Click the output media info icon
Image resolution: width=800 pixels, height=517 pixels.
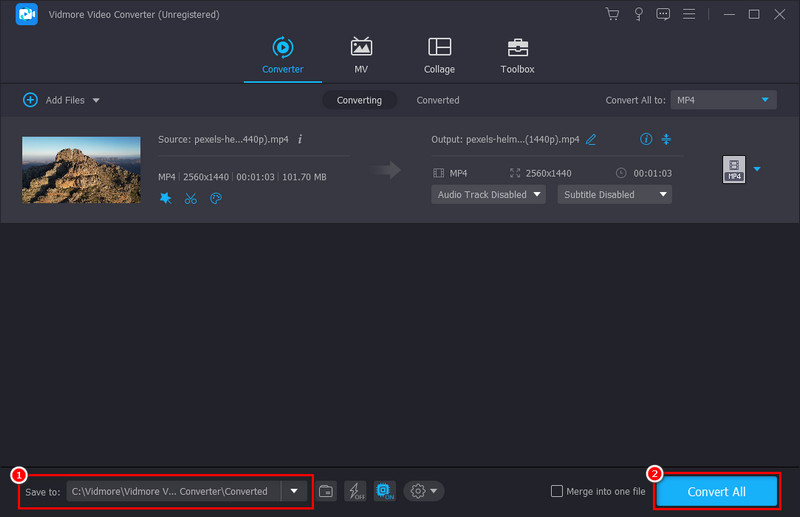[x=645, y=139]
